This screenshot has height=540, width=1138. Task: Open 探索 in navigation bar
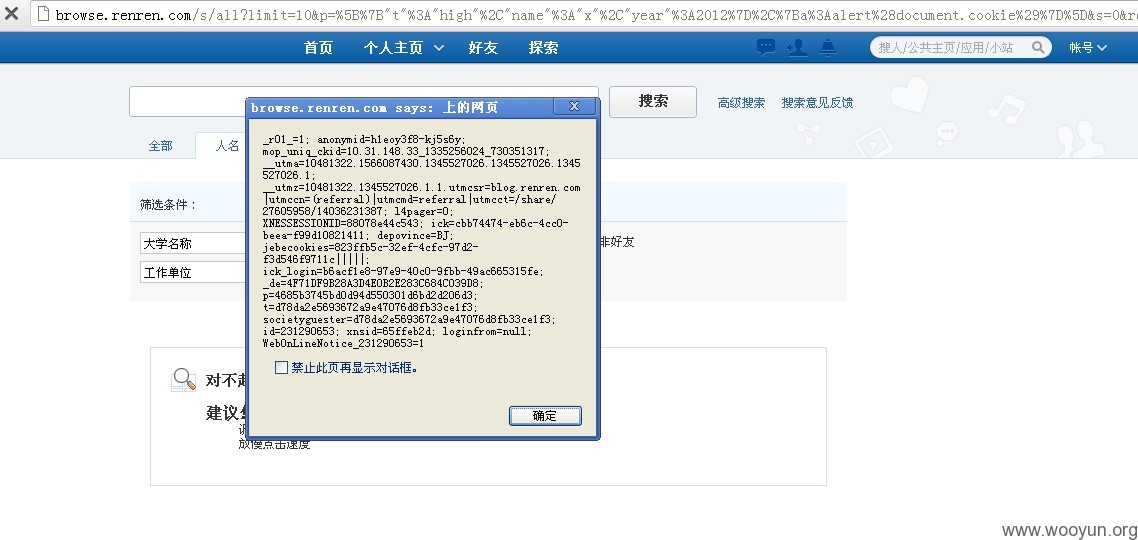coord(543,48)
